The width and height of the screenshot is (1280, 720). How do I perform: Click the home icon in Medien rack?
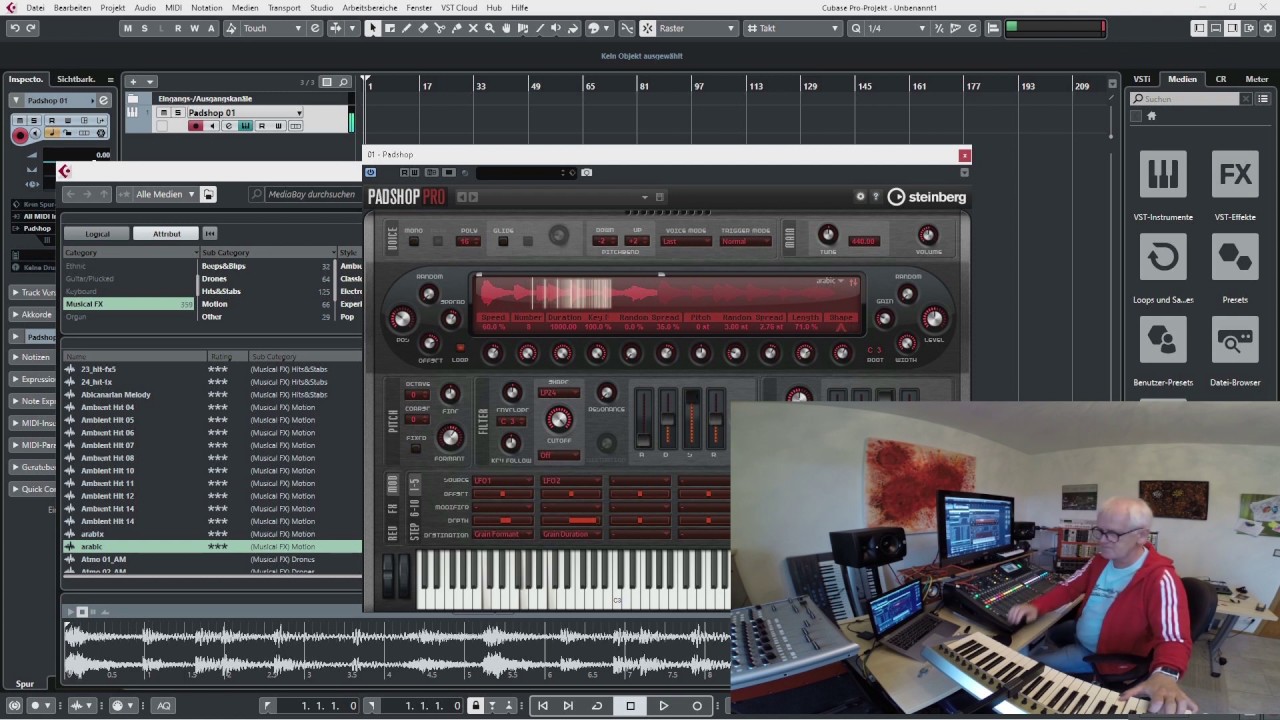point(1151,116)
